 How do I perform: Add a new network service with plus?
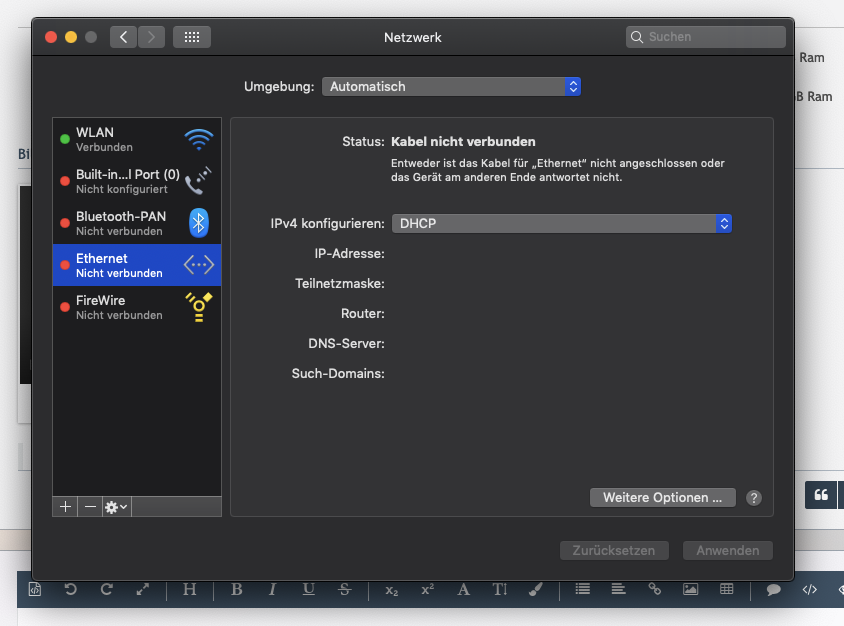pos(65,507)
